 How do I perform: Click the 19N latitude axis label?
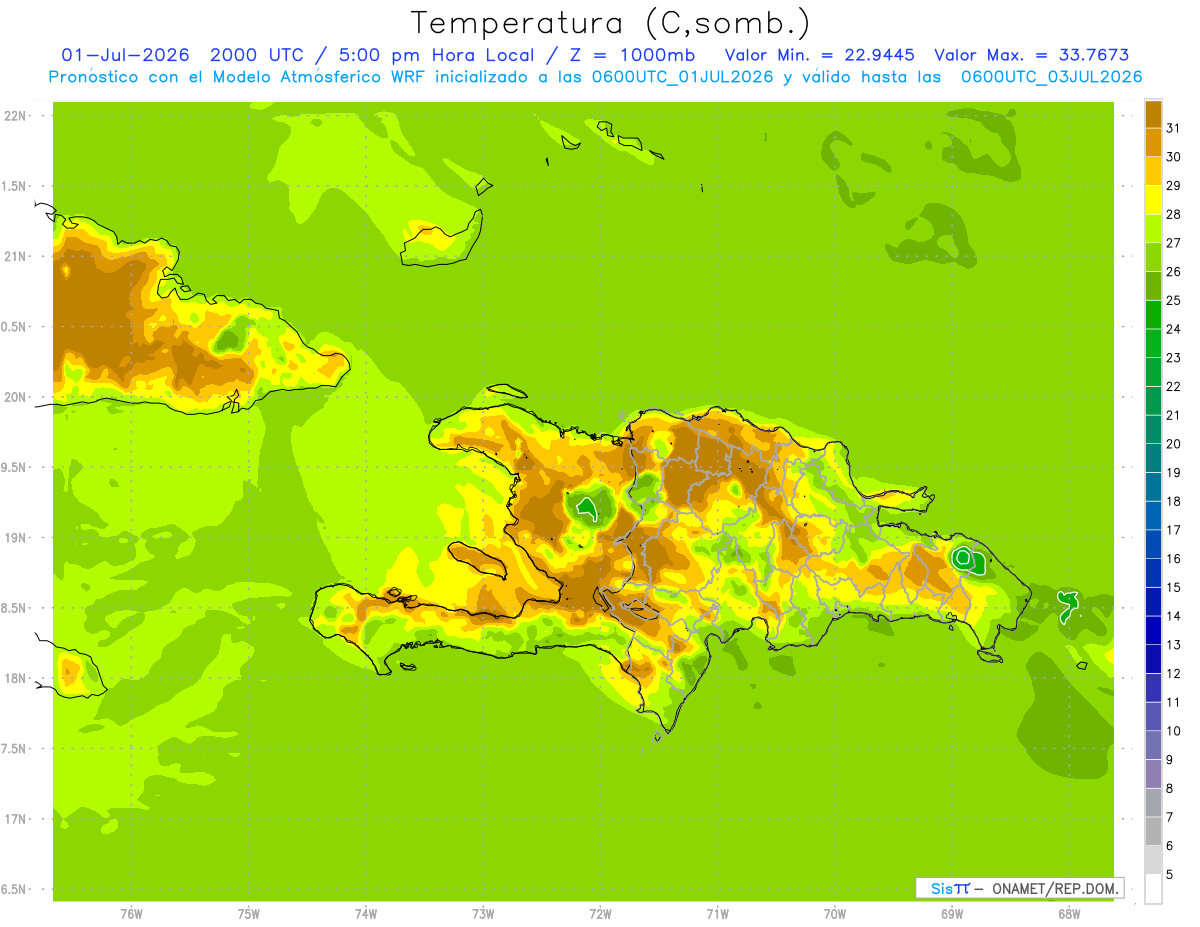point(14,538)
